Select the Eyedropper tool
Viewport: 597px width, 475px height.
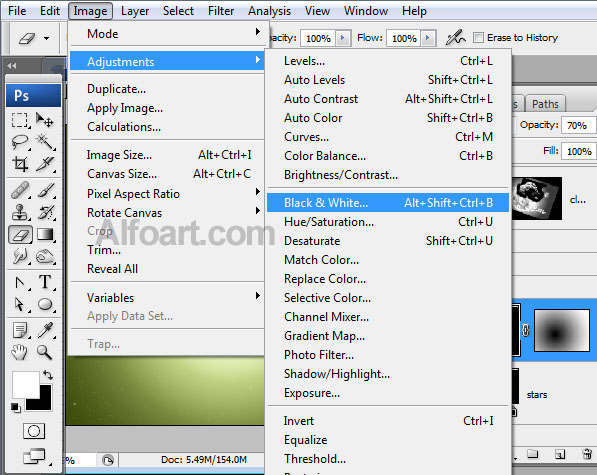[x=45, y=330]
